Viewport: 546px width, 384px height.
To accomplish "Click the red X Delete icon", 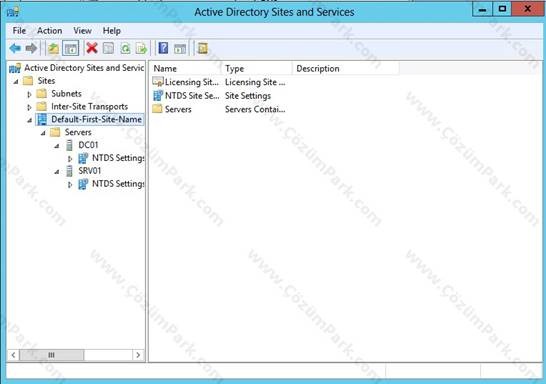I will point(92,48).
